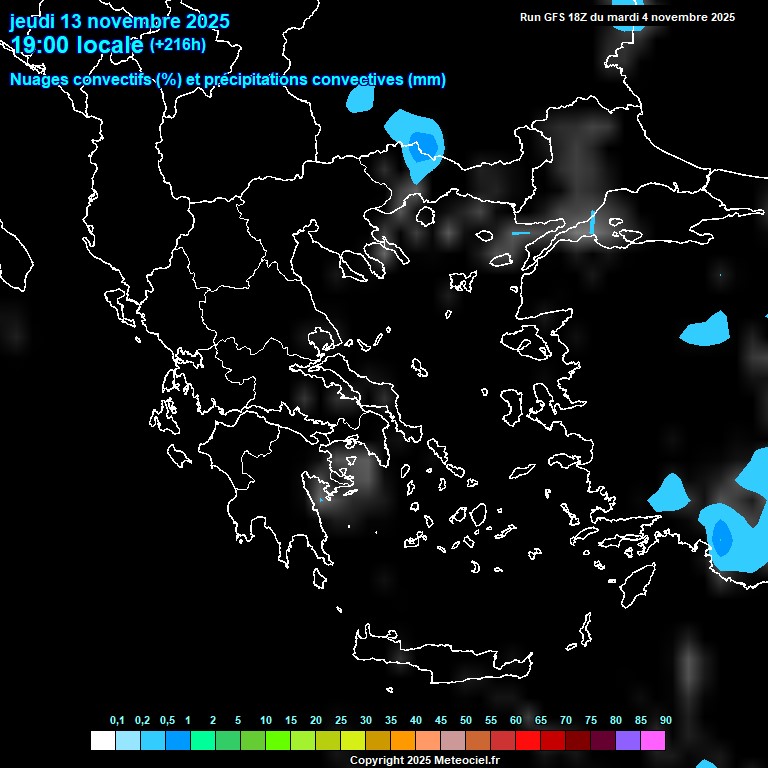The height and width of the screenshot is (768, 768).
Task: Click the mint green legend swatch
Action: pos(202,741)
